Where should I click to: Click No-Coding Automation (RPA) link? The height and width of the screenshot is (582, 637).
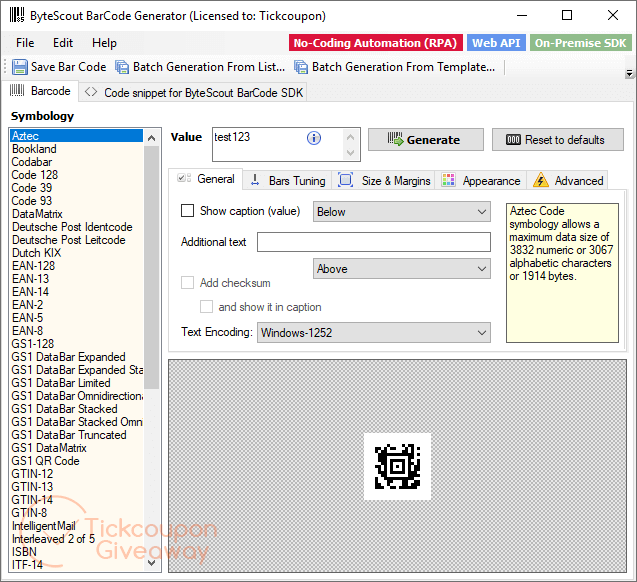click(x=376, y=43)
